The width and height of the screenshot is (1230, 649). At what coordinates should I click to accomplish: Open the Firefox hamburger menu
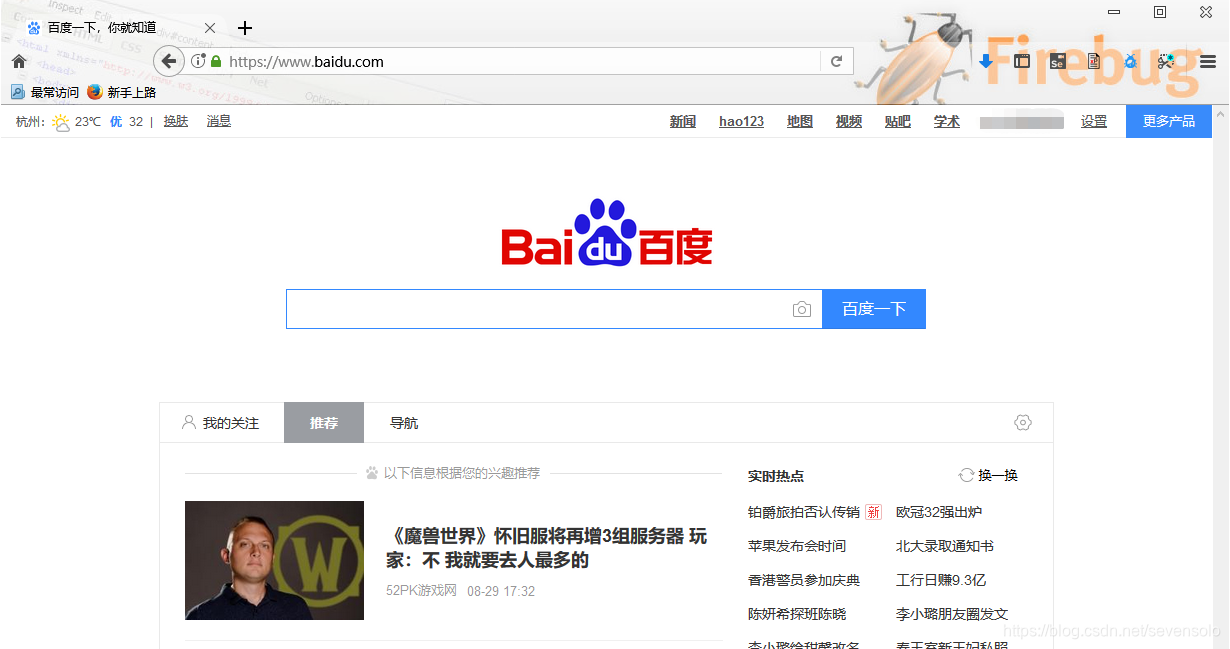(x=1207, y=61)
